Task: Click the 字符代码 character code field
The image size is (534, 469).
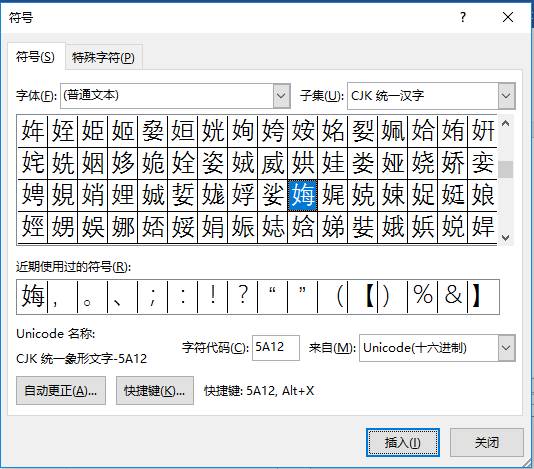Action: click(x=276, y=348)
